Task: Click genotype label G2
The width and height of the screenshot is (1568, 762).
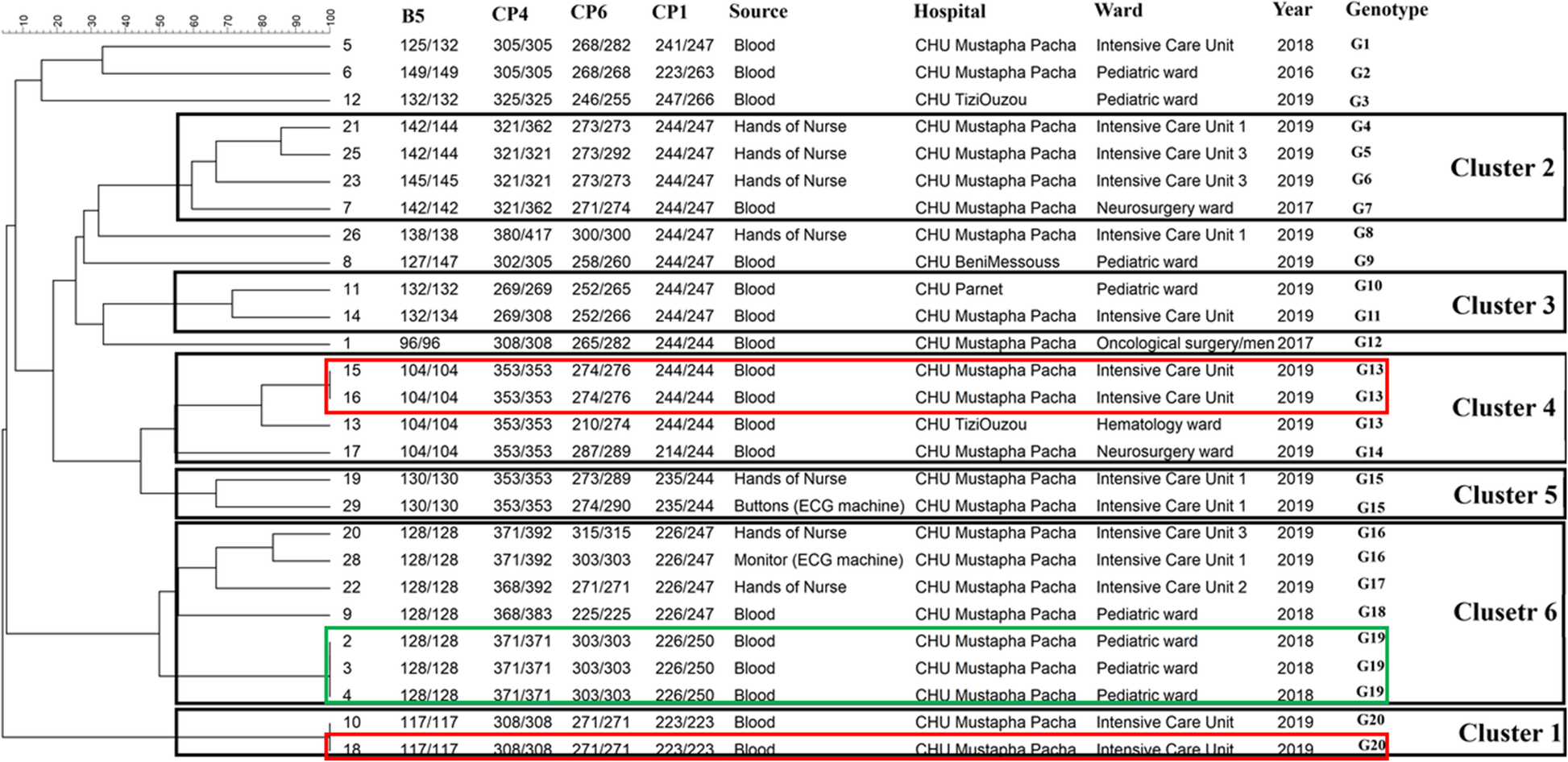Action: point(1360,73)
